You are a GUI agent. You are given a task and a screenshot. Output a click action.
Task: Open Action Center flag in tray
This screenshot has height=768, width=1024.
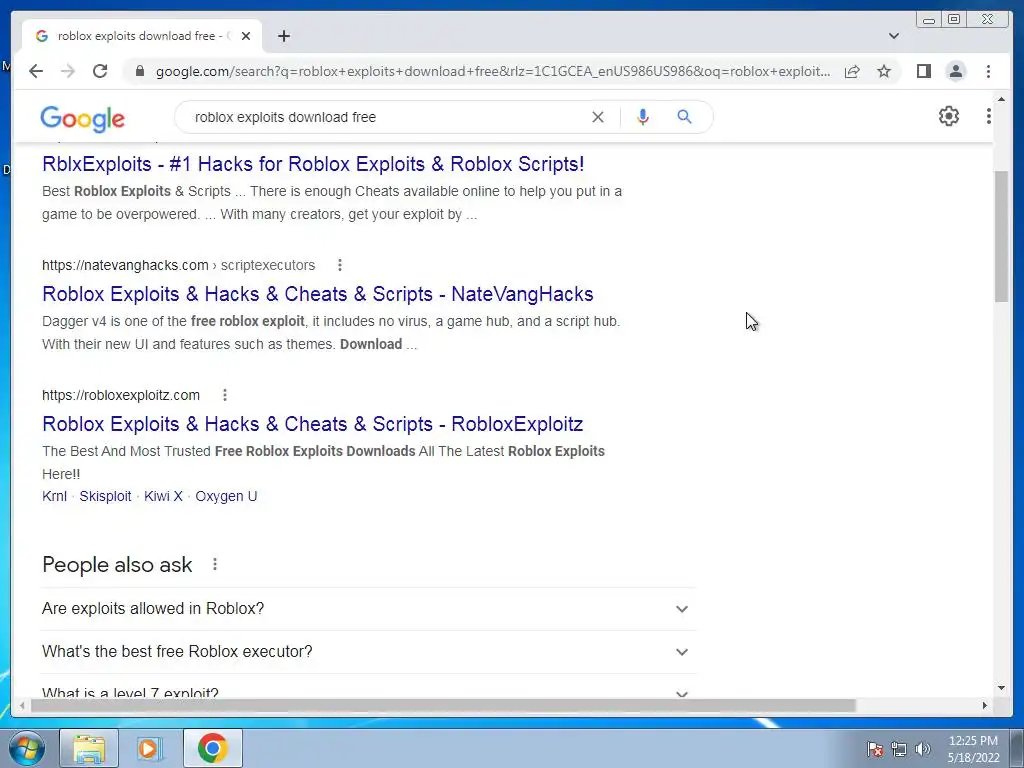874,749
